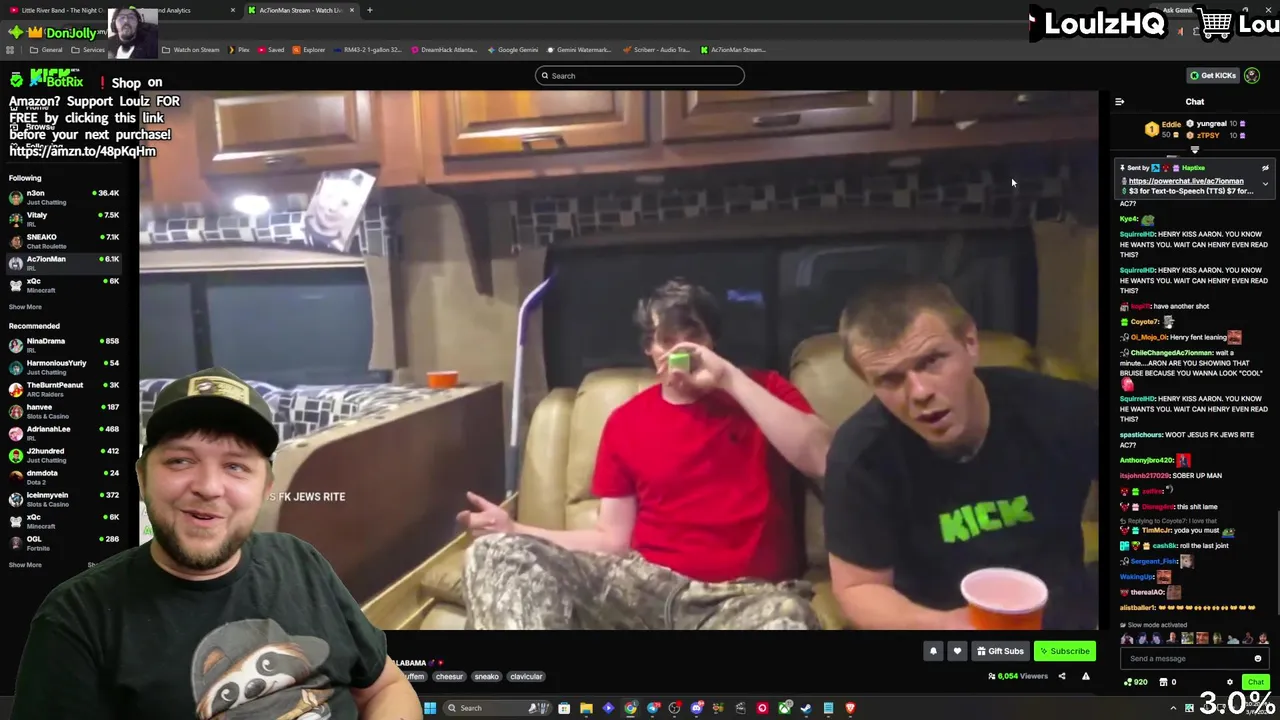Switch to the Analytics browser tab
This screenshot has height=720, width=1280.
[x=180, y=10]
